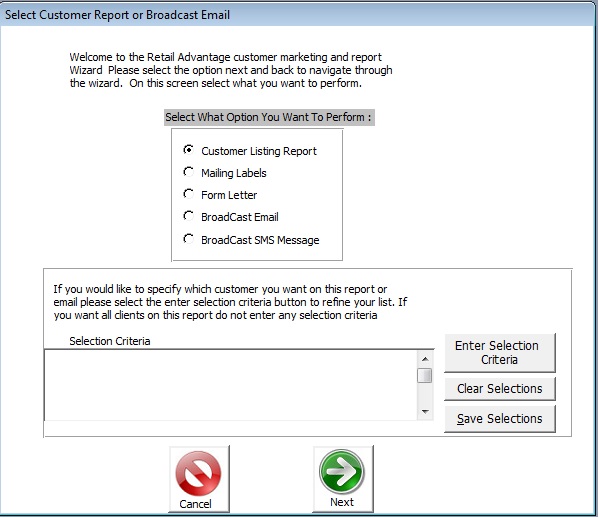This screenshot has height=518, width=599.
Task: Click inside the Selection Criteria text box
Action: pyautogui.click(x=231, y=385)
